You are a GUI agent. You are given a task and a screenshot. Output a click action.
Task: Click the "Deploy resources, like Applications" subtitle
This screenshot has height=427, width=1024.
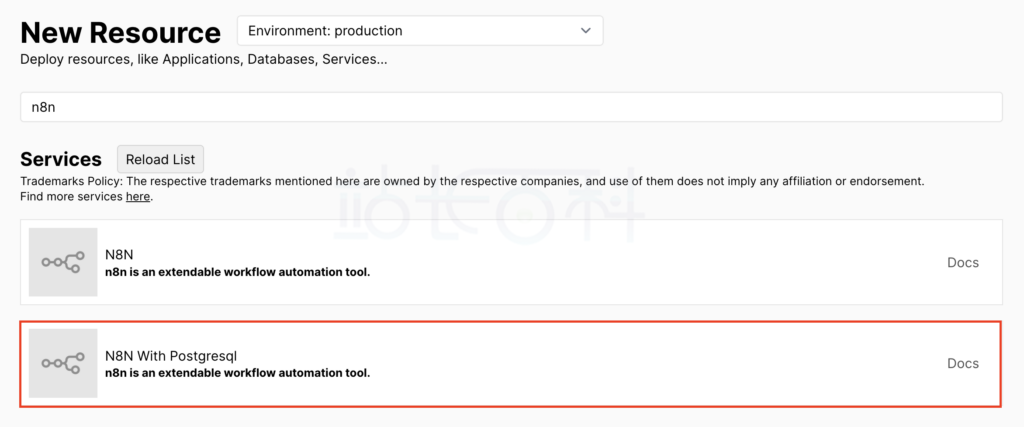tap(204, 59)
